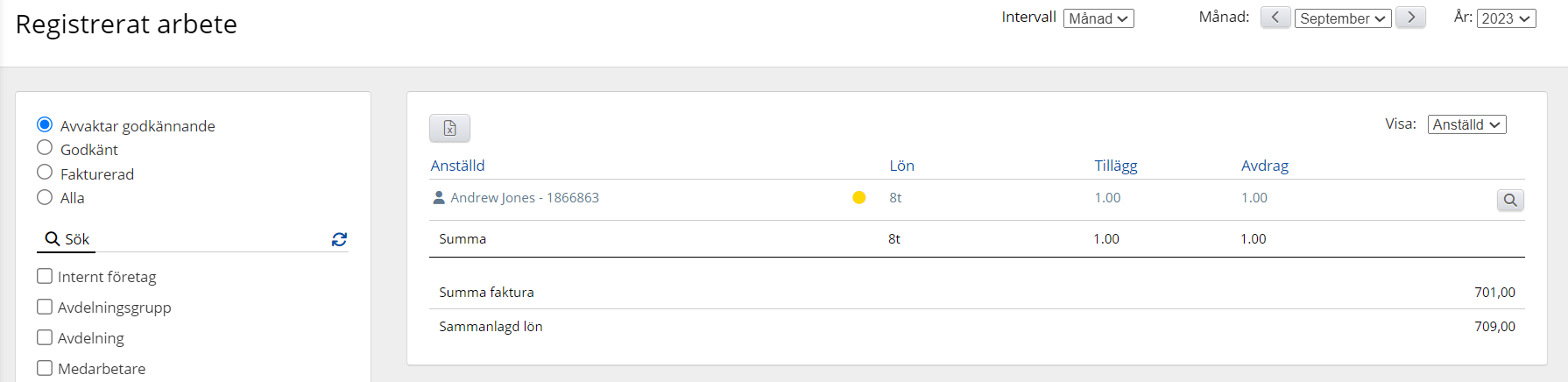Screen dimensions: 1568x382
Task: Enable the Internt företag checkbox
Action: [x=45, y=276]
